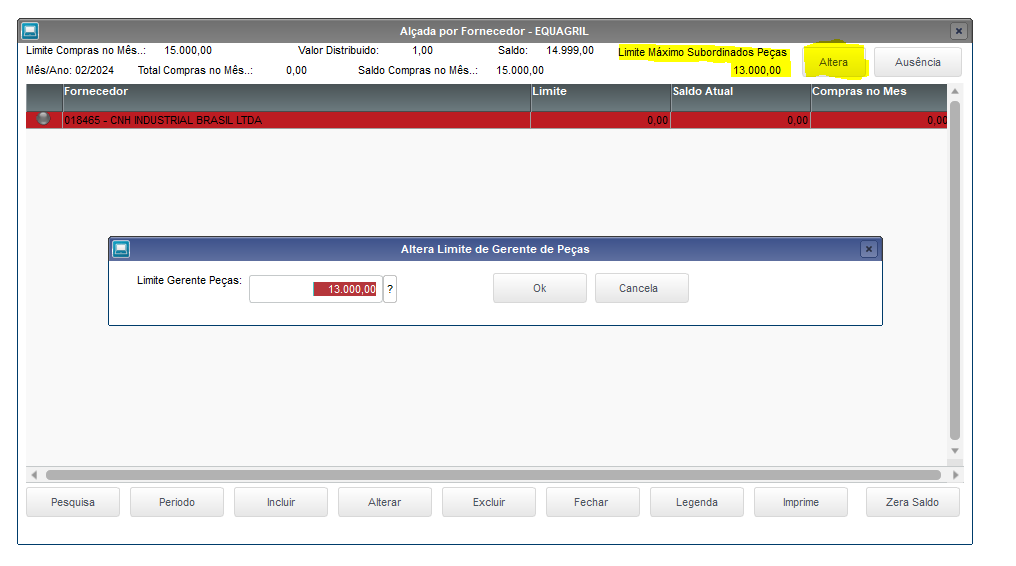This screenshot has height=566, width=1016.
Task: Select the gray status dot for CNH Industrial
Action: point(43,119)
